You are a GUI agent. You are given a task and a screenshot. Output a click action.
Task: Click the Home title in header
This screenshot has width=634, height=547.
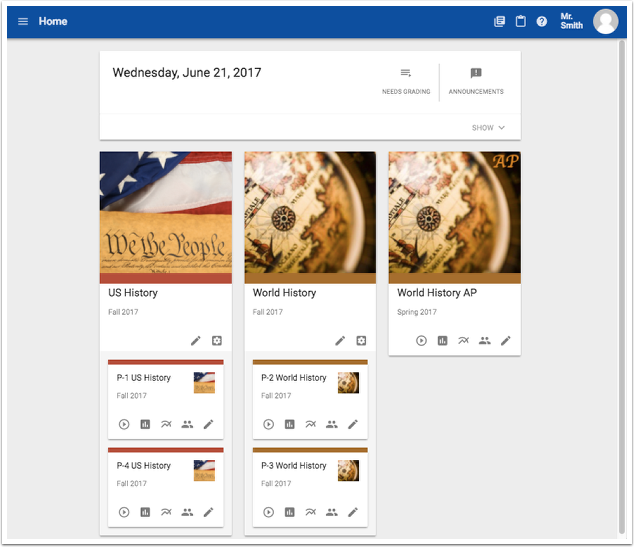[53, 21]
